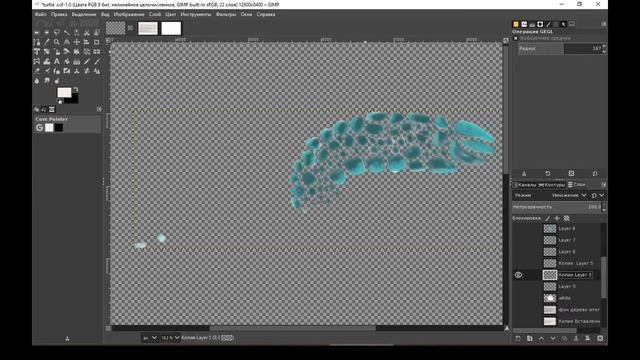Open the Правка menu

tap(59, 14)
